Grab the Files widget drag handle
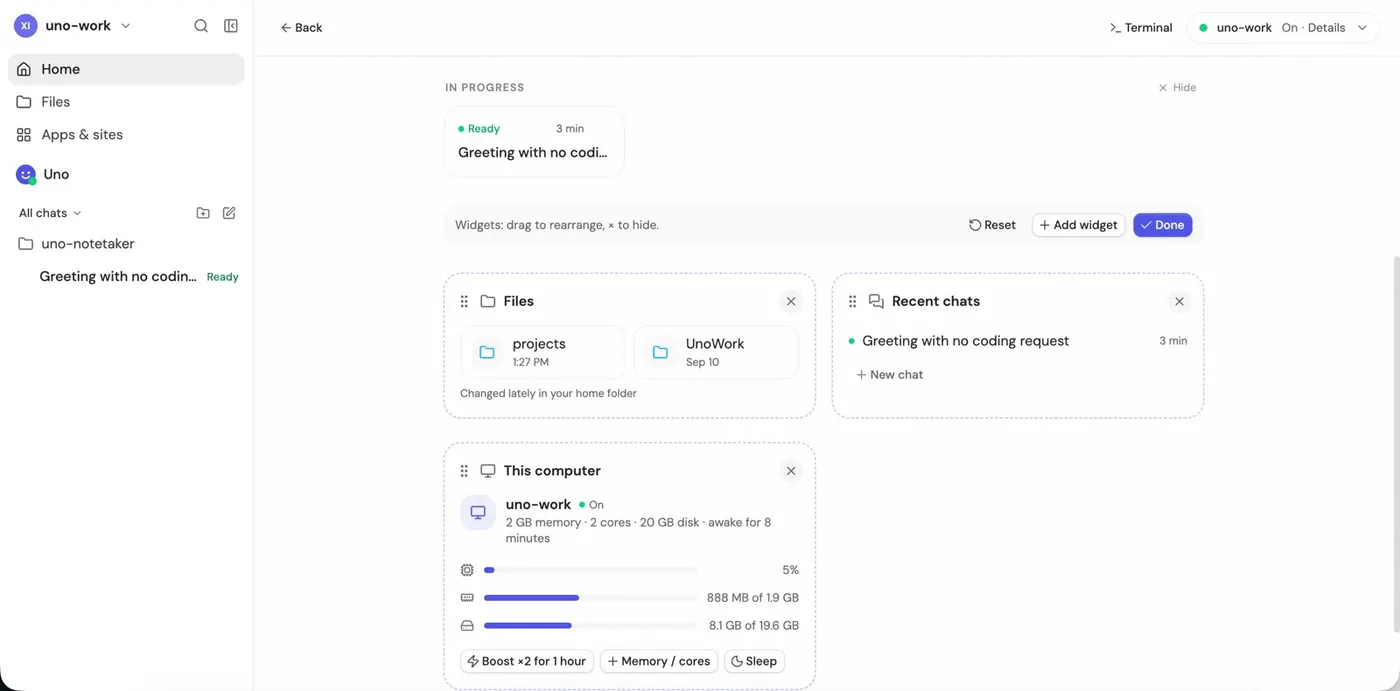The width and height of the screenshot is (1400, 691). pos(464,301)
